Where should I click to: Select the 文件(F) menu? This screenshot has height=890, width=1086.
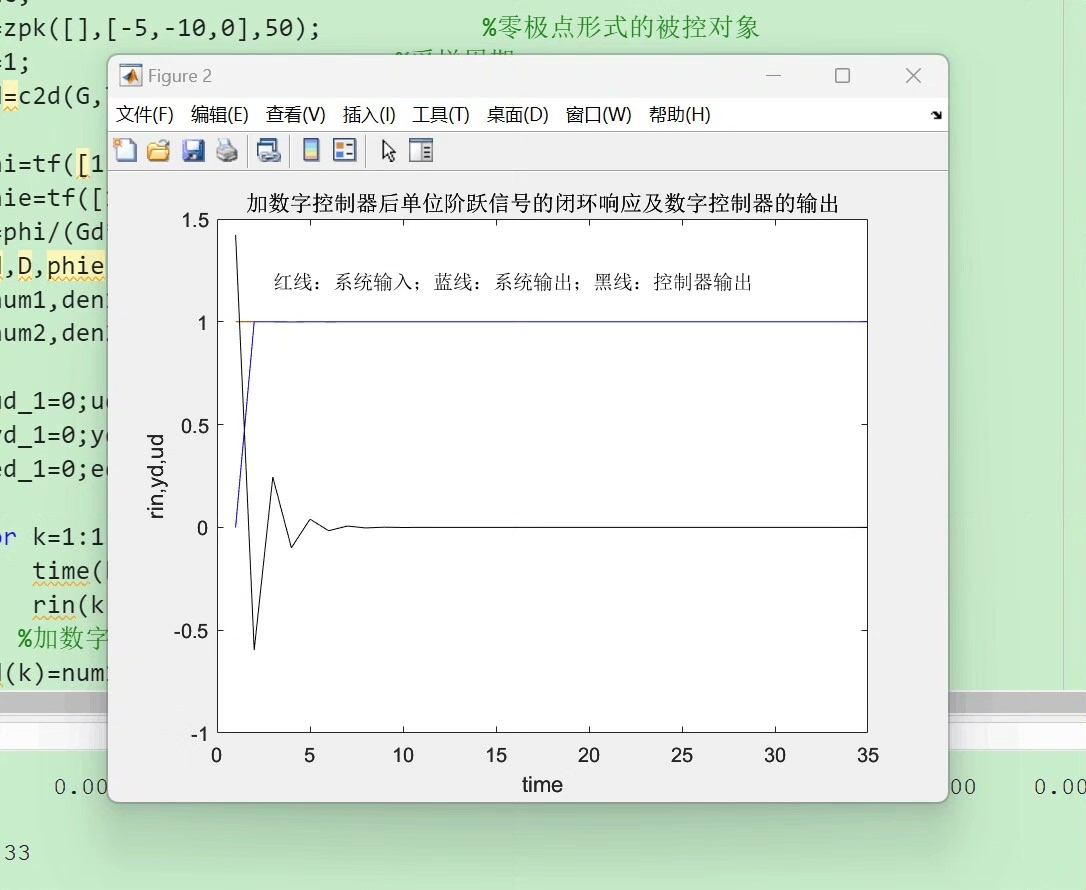(144, 115)
